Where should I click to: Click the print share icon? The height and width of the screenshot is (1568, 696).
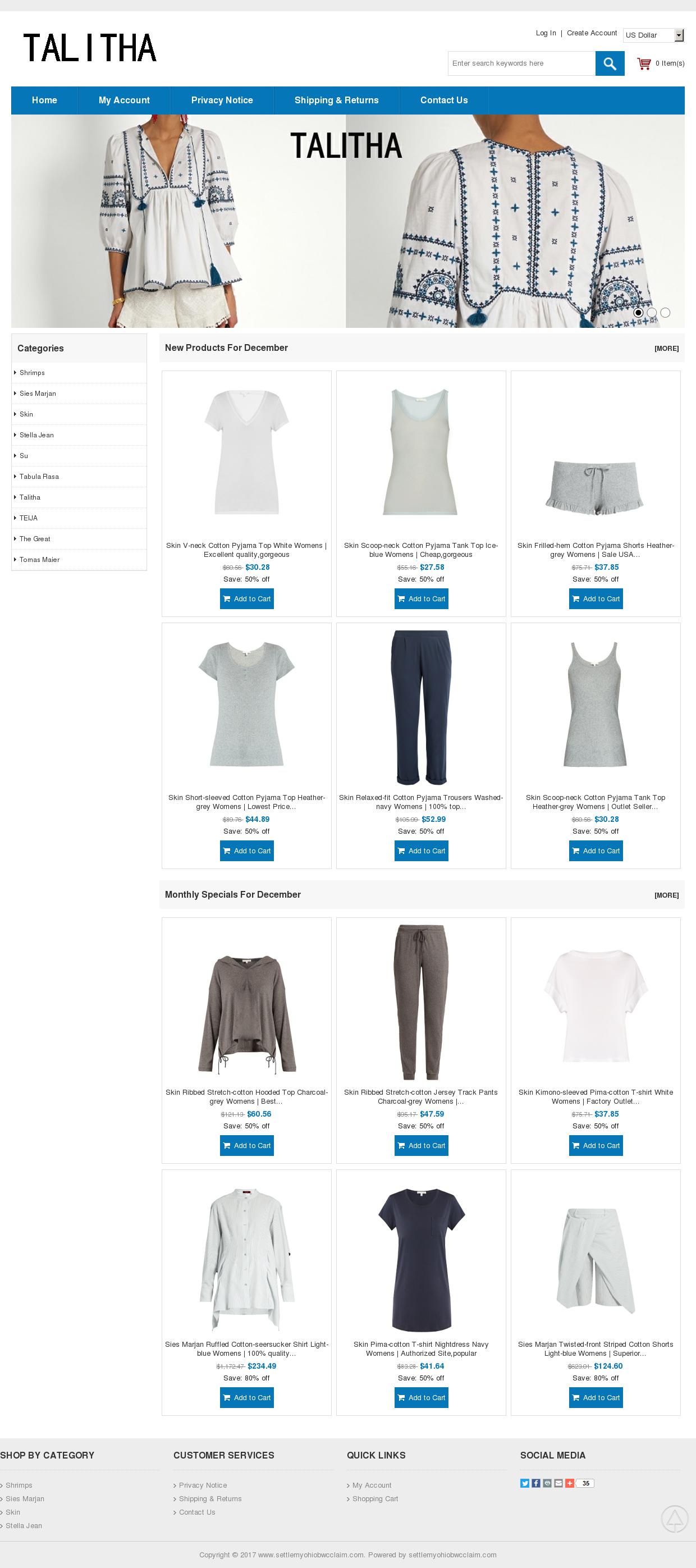coord(547,1483)
